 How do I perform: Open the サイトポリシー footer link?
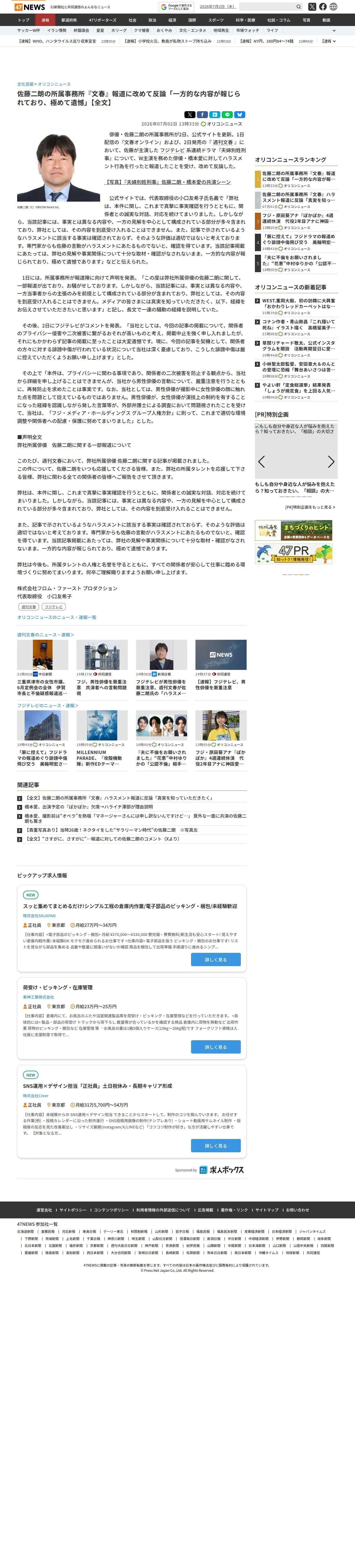click(x=73, y=1210)
